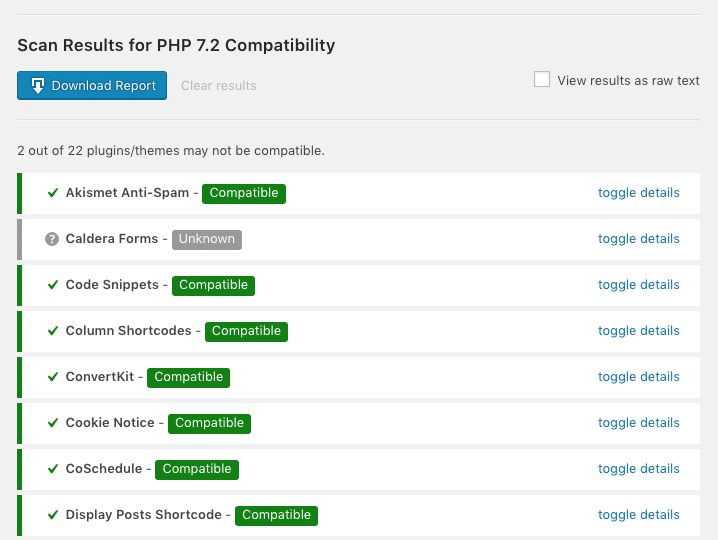Click the green checkmark beside Akismet Anti-Spam
The image size is (718, 540).
[x=53, y=193]
